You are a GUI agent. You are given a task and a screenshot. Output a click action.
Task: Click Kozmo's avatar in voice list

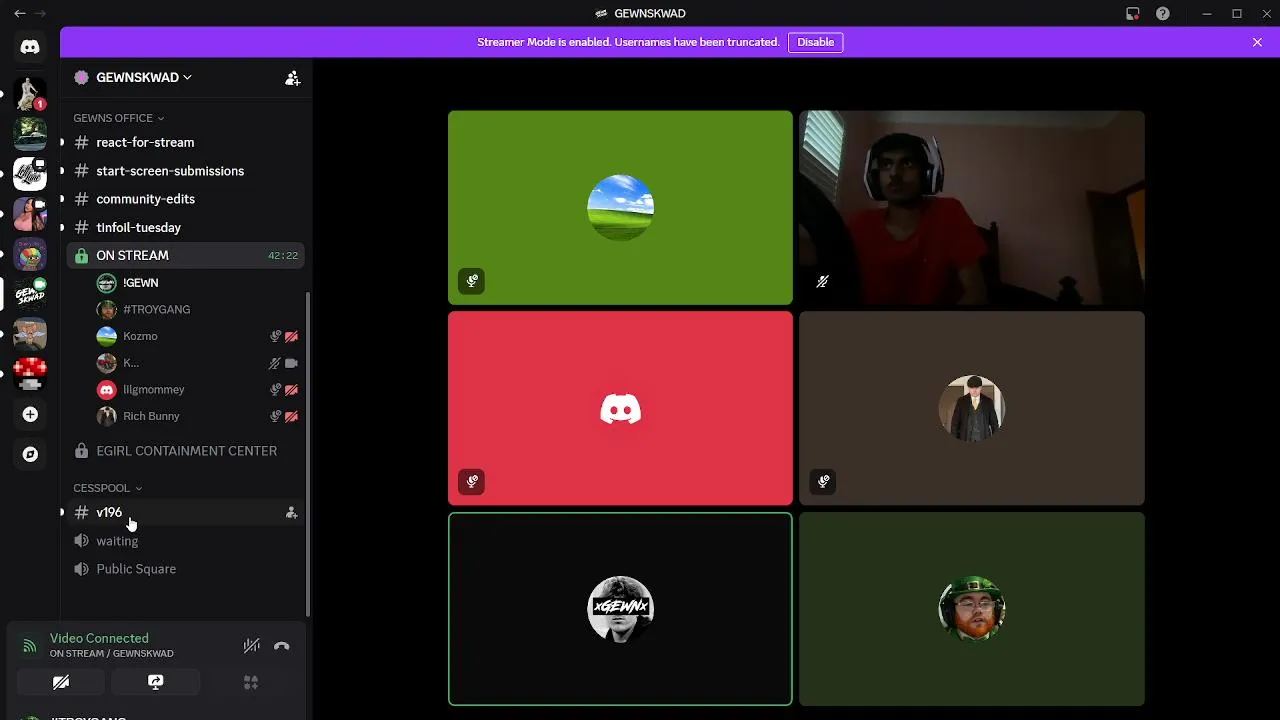(x=106, y=336)
